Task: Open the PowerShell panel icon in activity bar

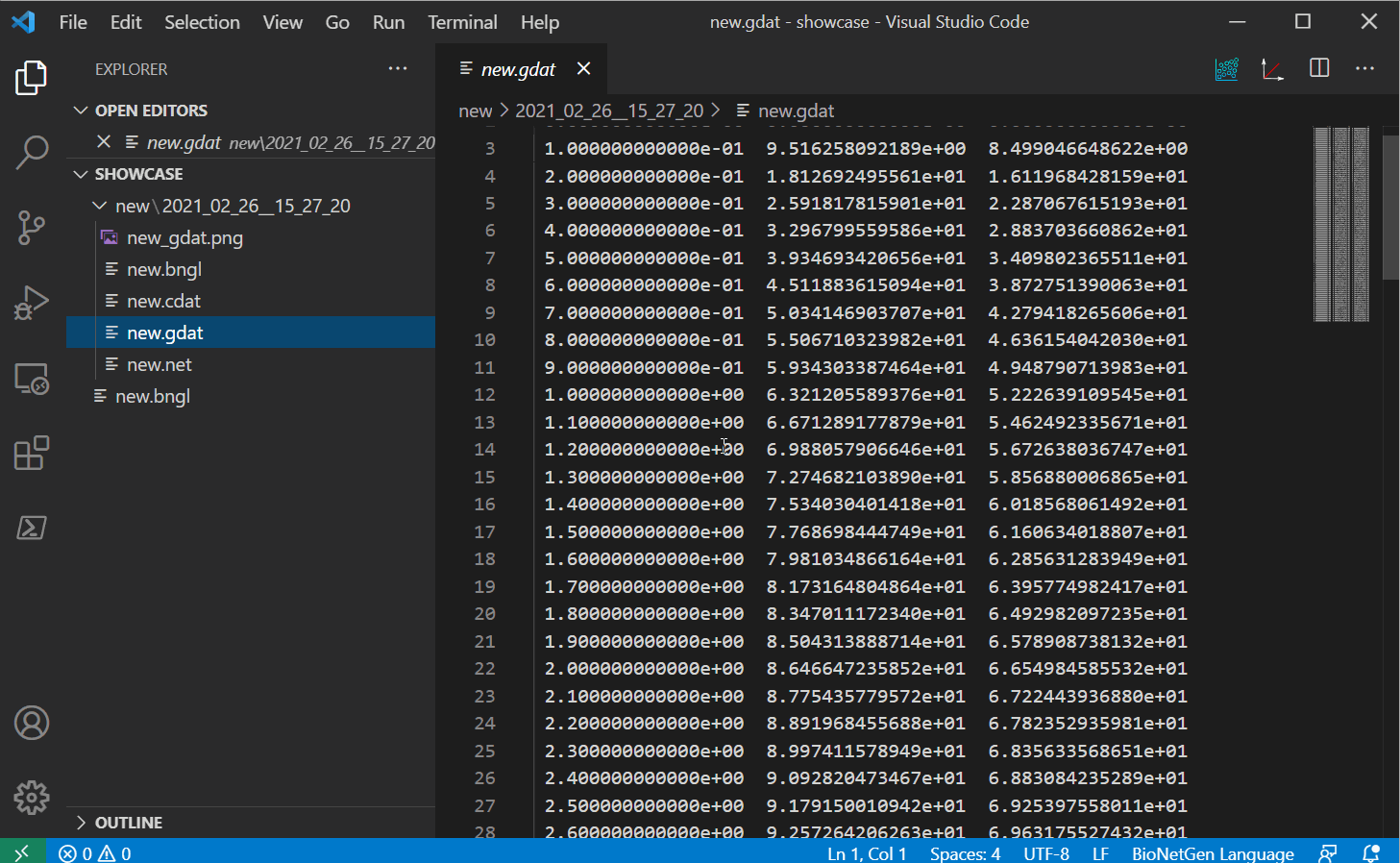Action: point(32,528)
